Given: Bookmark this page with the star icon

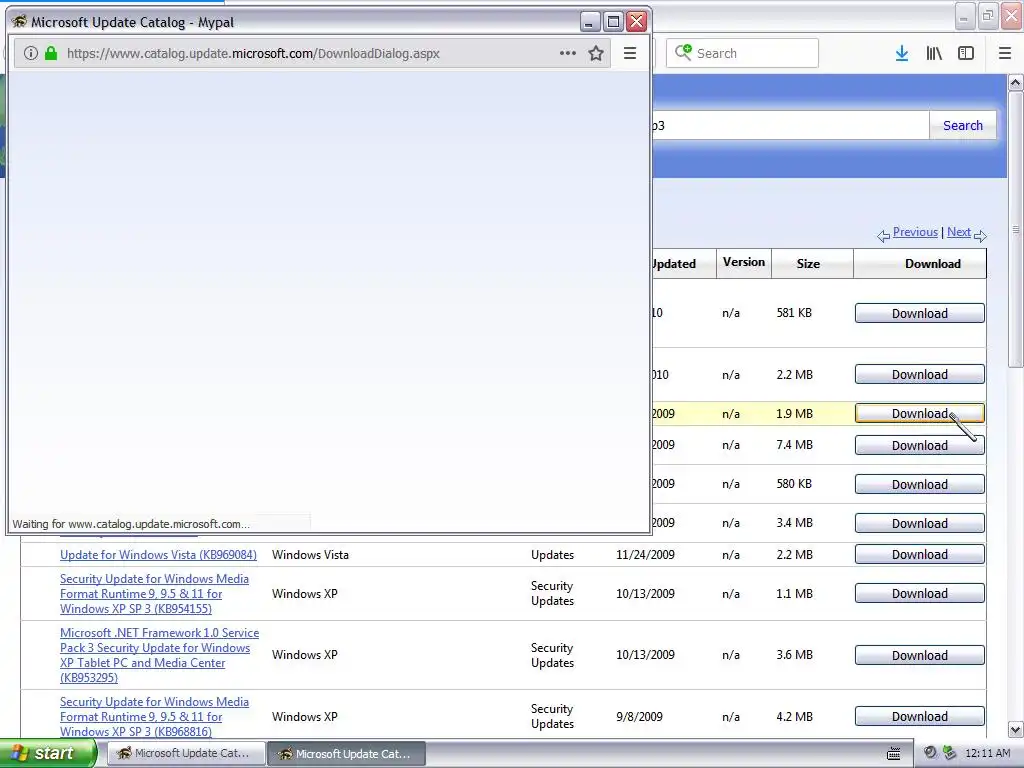Looking at the screenshot, I should click(596, 54).
